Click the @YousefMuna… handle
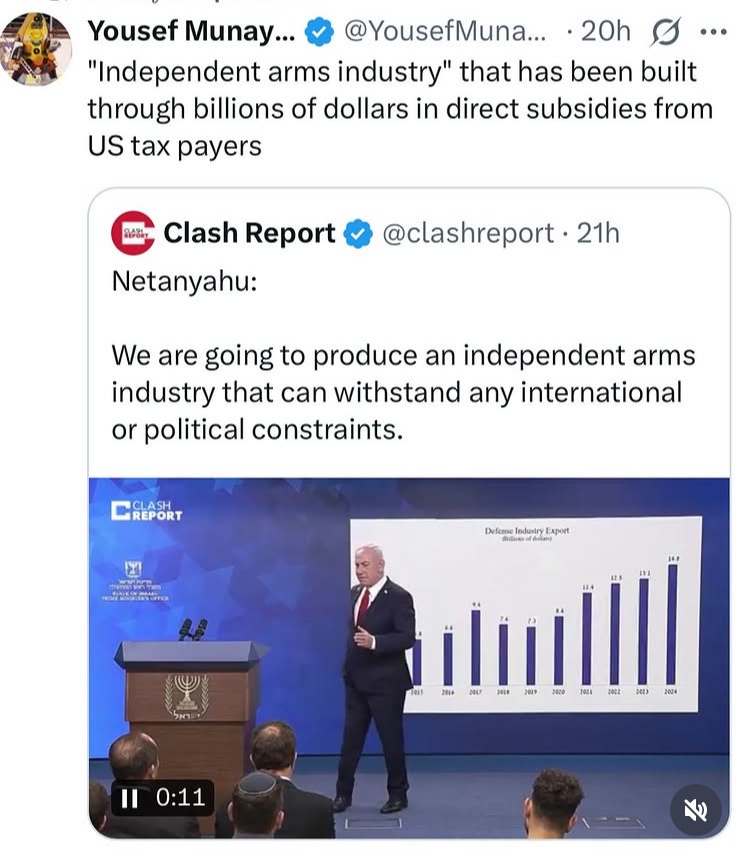This screenshot has height=868, width=750. pyautogui.click(x=445, y=32)
